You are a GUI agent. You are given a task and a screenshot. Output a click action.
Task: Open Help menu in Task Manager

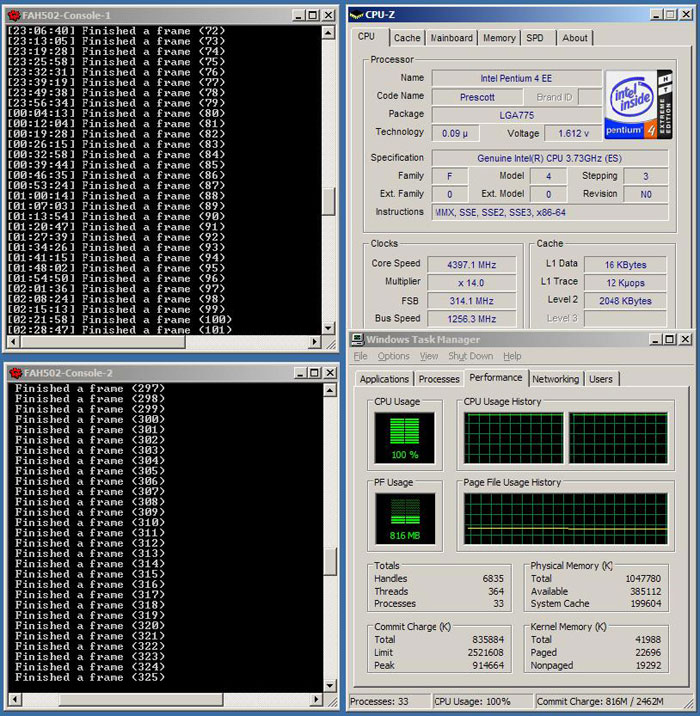pos(512,356)
